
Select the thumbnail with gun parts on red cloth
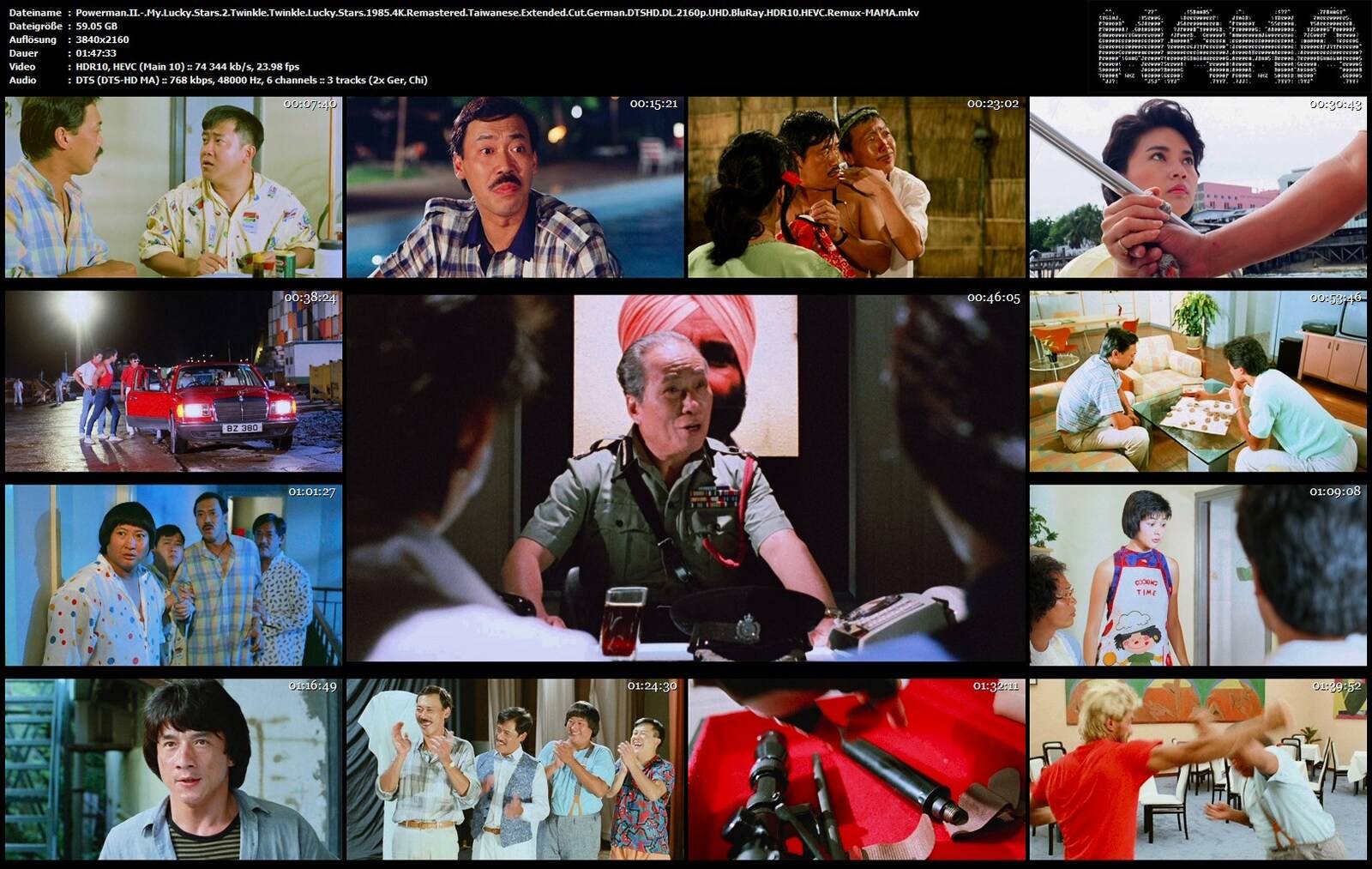857,769
